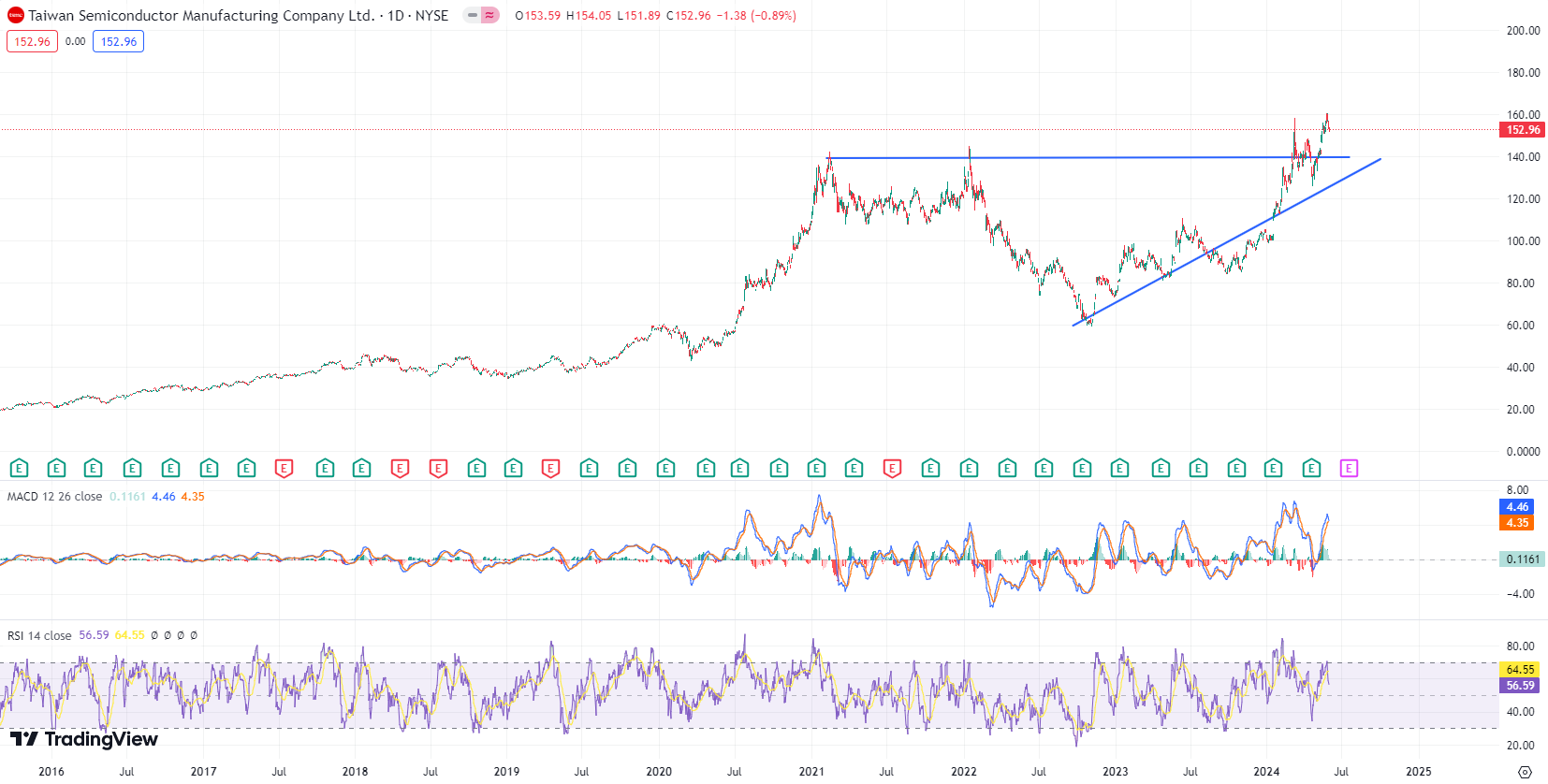This screenshot has height=784, width=1548.
Task: Click purple 56.59 RSI tag on axis
Action: pyautogui.click(x=1520, y=685)
